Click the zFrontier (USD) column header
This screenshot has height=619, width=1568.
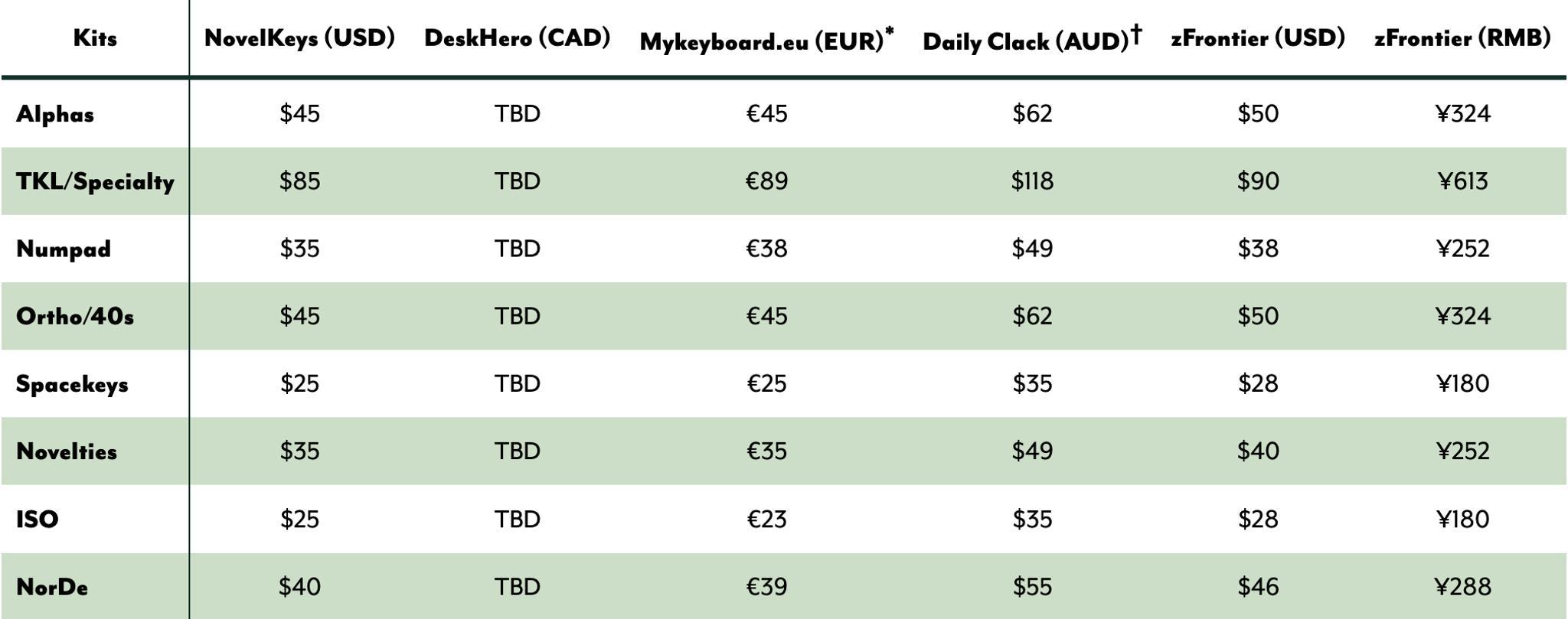coord(1257,38)
